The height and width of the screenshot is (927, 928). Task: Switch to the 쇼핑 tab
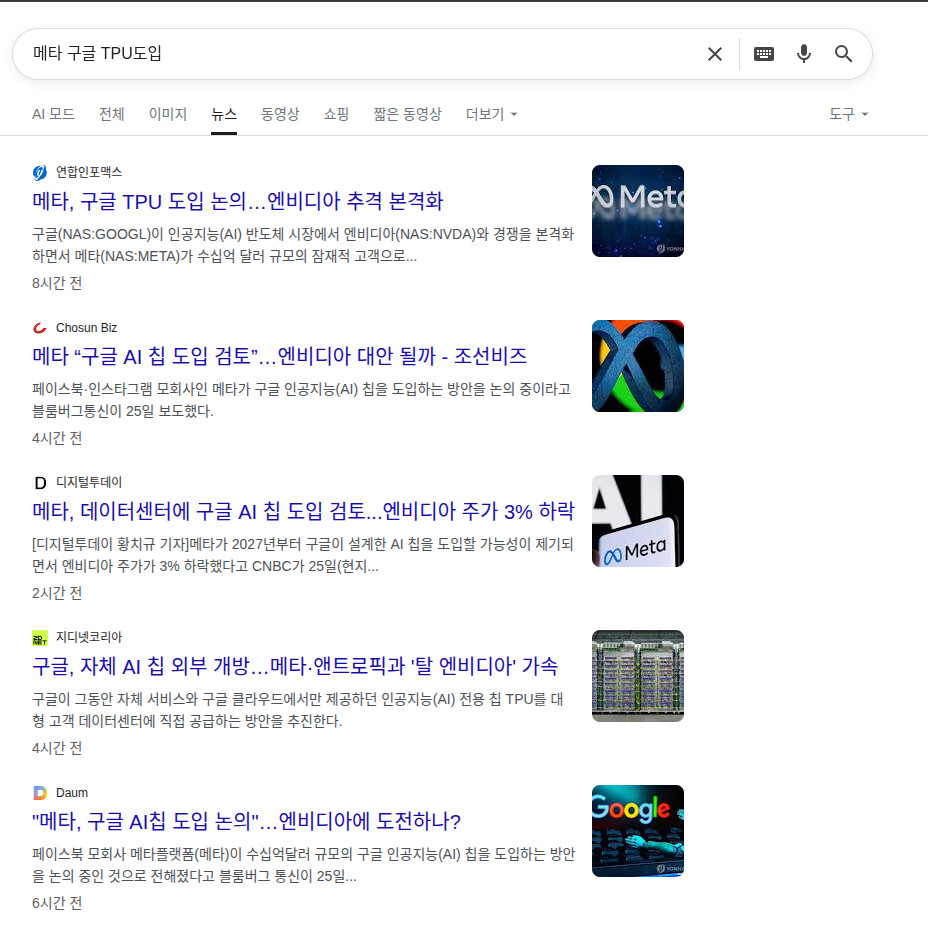point(336,114)
